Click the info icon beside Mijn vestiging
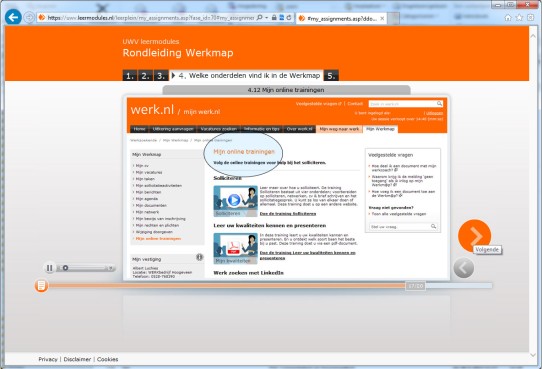This screenshot has height=369, width=542. [x=199, y=257]
